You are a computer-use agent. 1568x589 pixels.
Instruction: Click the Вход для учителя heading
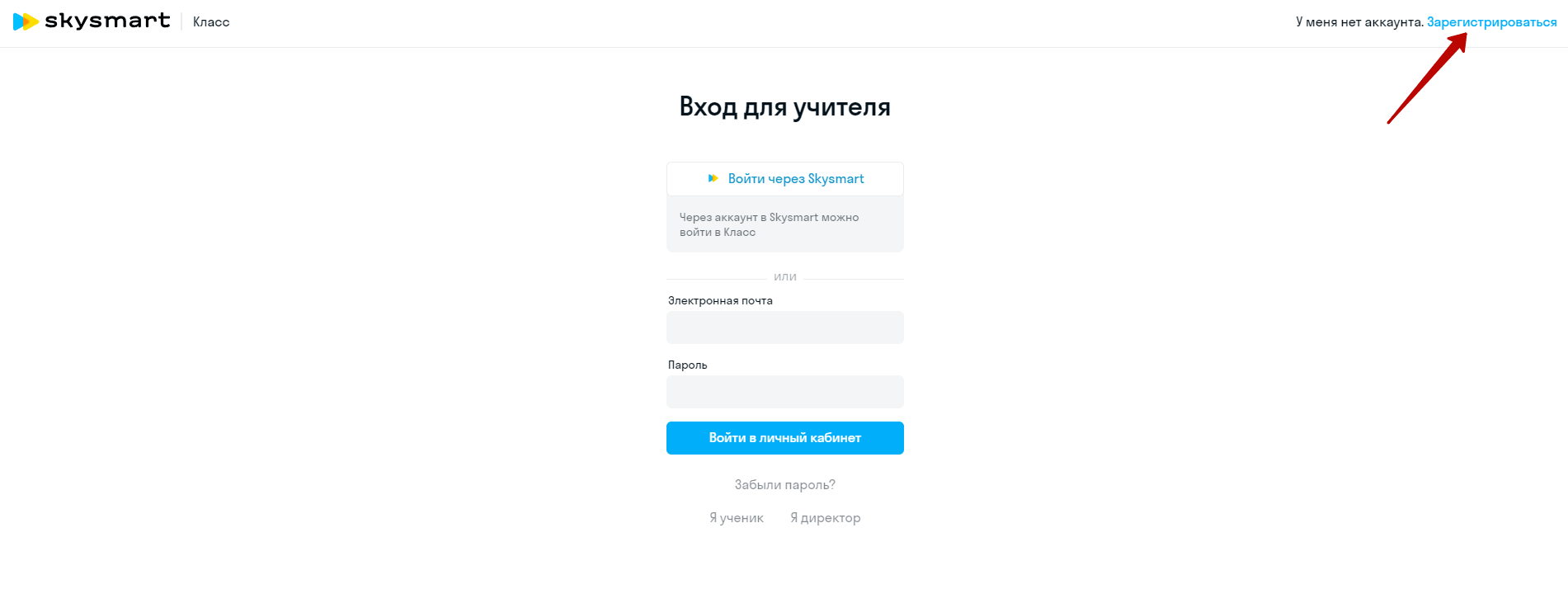(x=784, y=106)
